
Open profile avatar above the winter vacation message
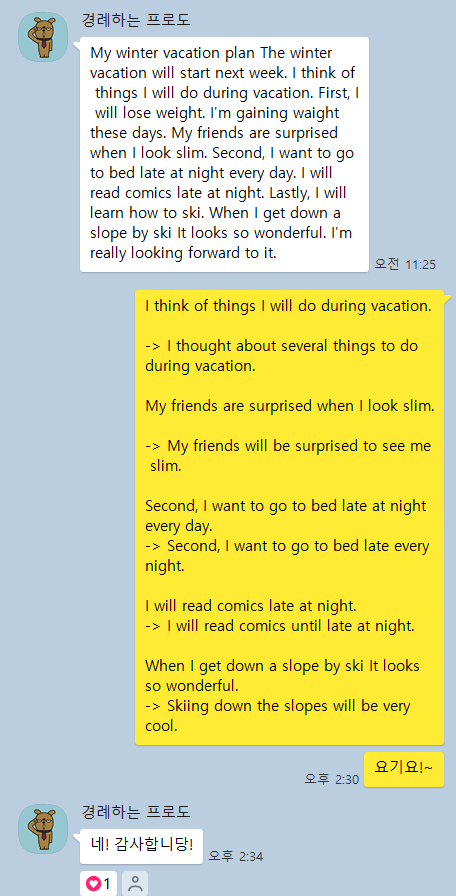(x=43, y=37)
